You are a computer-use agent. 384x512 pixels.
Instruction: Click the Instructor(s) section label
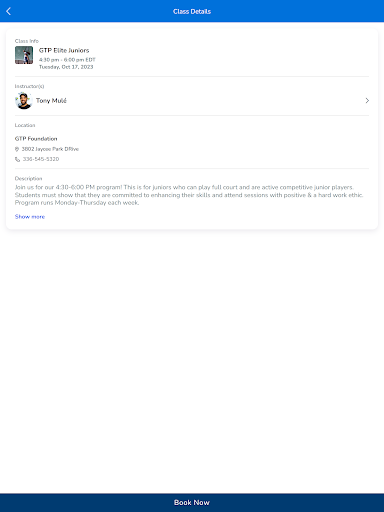(x=29, y=86)
